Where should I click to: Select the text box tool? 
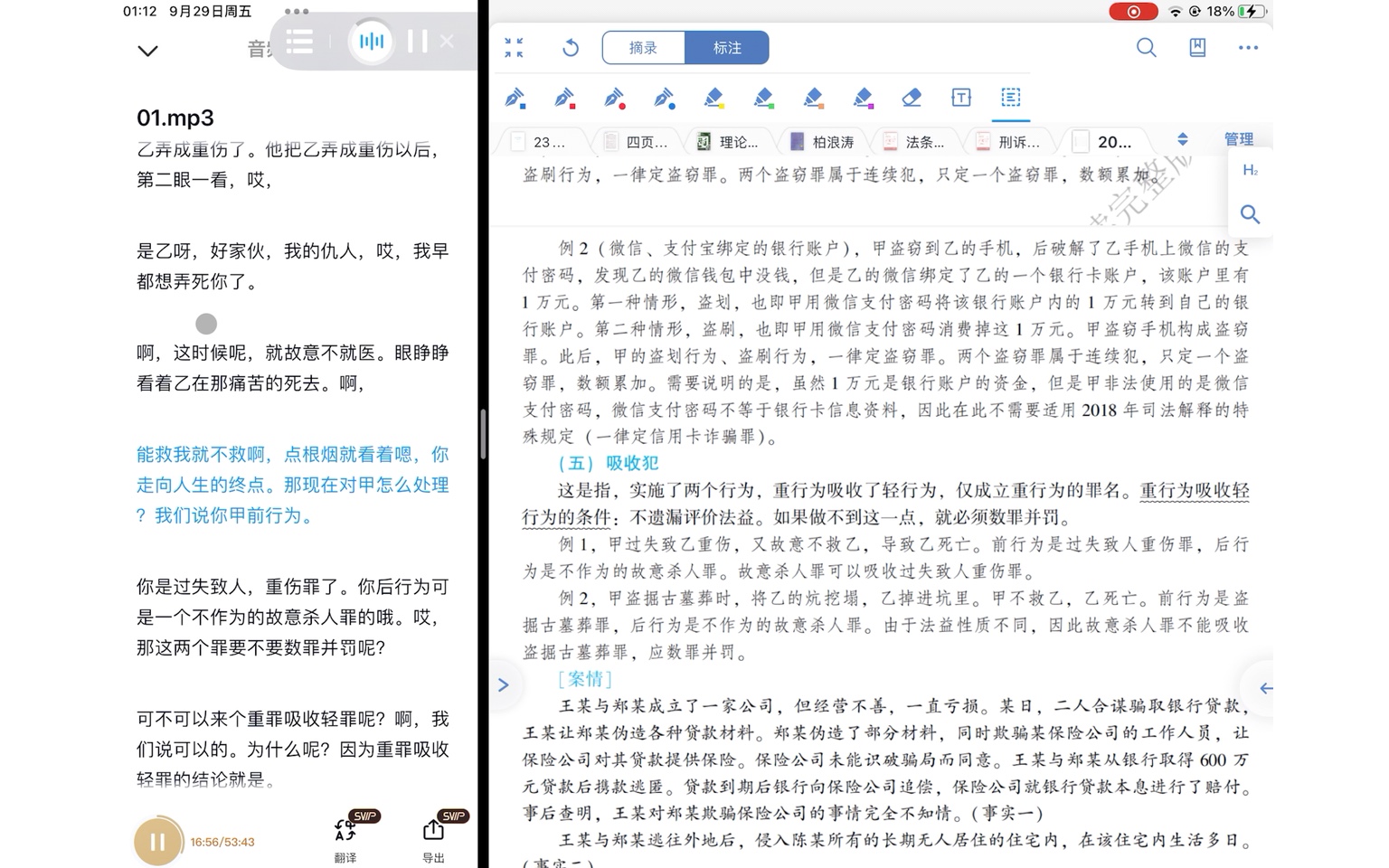click(961, 98)
